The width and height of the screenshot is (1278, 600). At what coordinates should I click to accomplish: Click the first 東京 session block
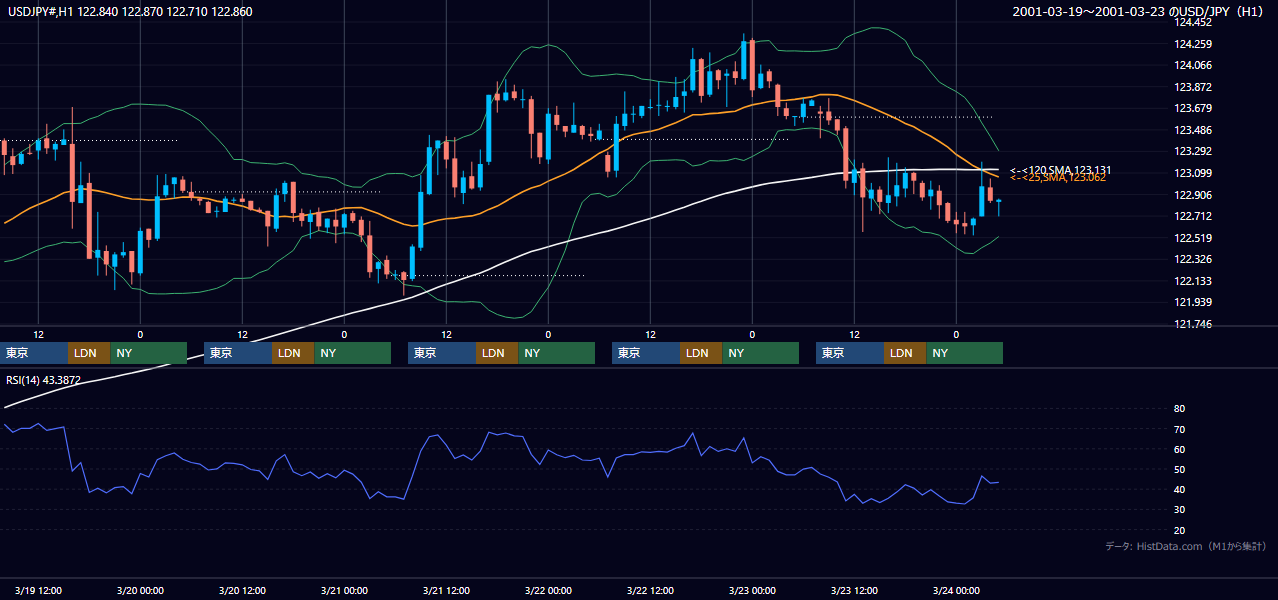[34, 353]
